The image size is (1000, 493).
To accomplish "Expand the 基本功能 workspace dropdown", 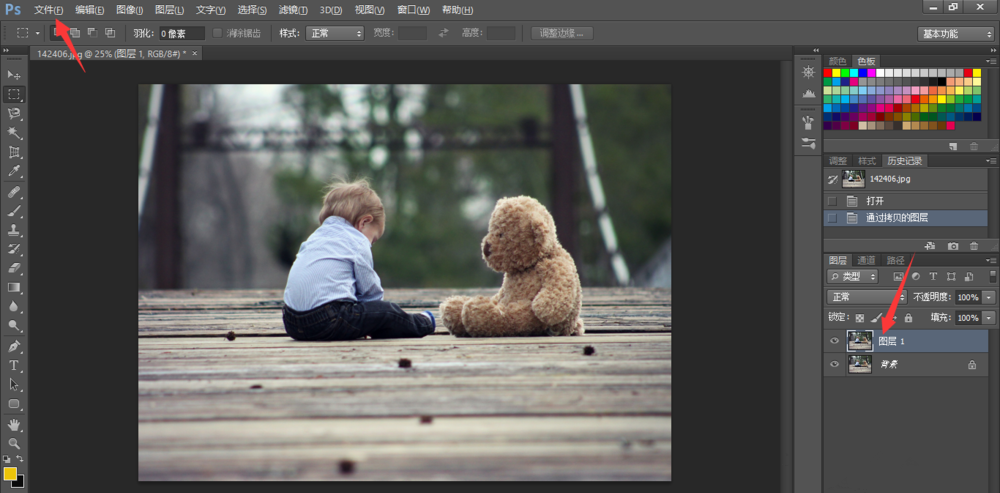I will pyautogui.click(x=955, y=33).
